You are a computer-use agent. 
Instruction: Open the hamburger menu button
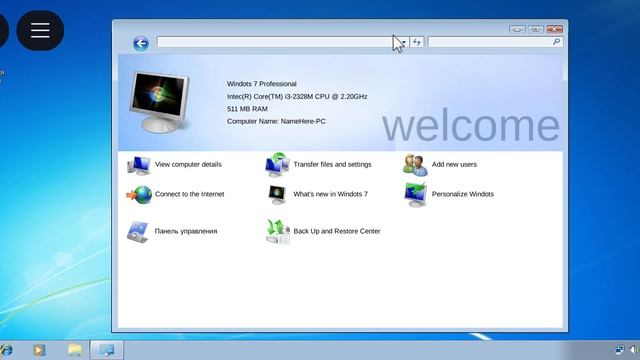coord(40,31)
